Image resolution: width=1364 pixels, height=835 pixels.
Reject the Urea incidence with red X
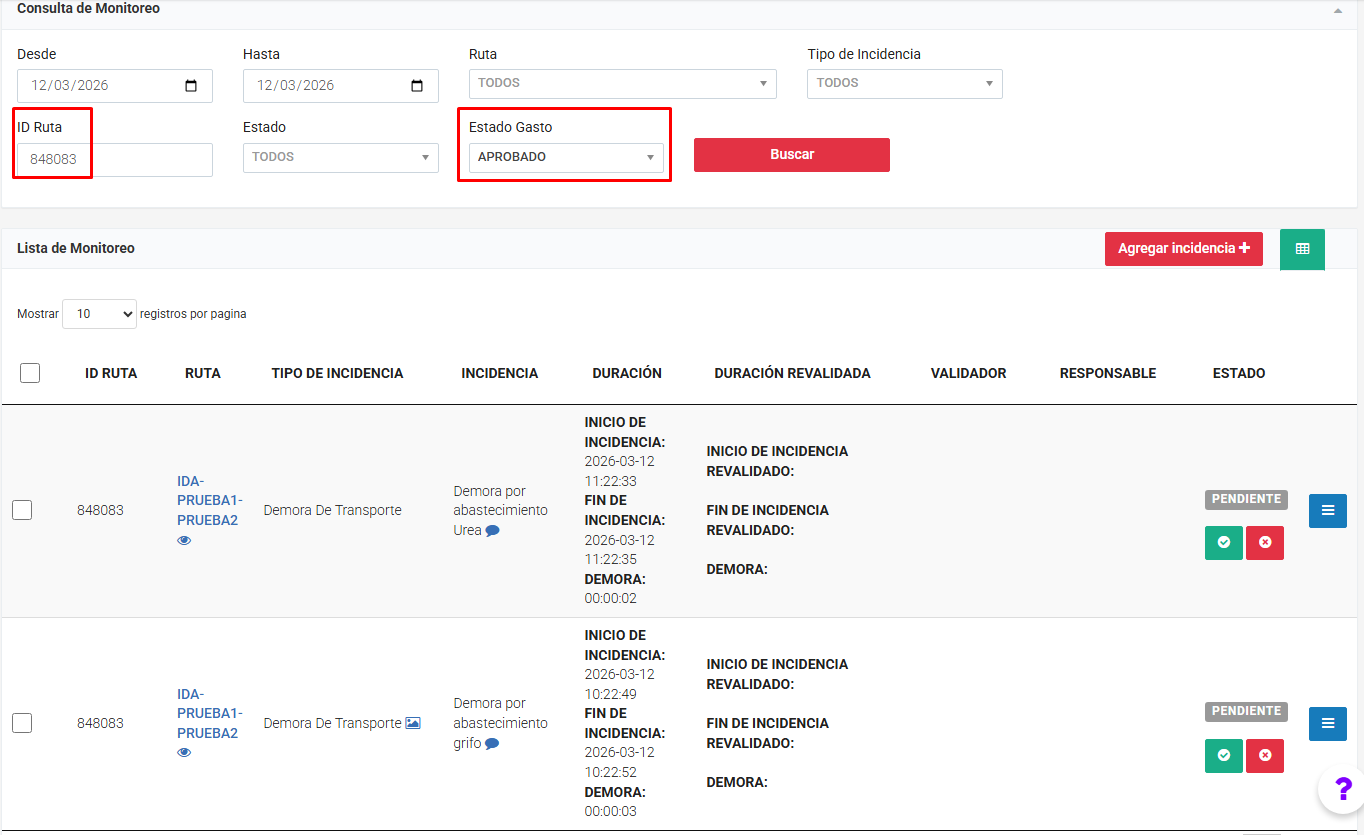pyautogui.click(x=1264, y=543)
